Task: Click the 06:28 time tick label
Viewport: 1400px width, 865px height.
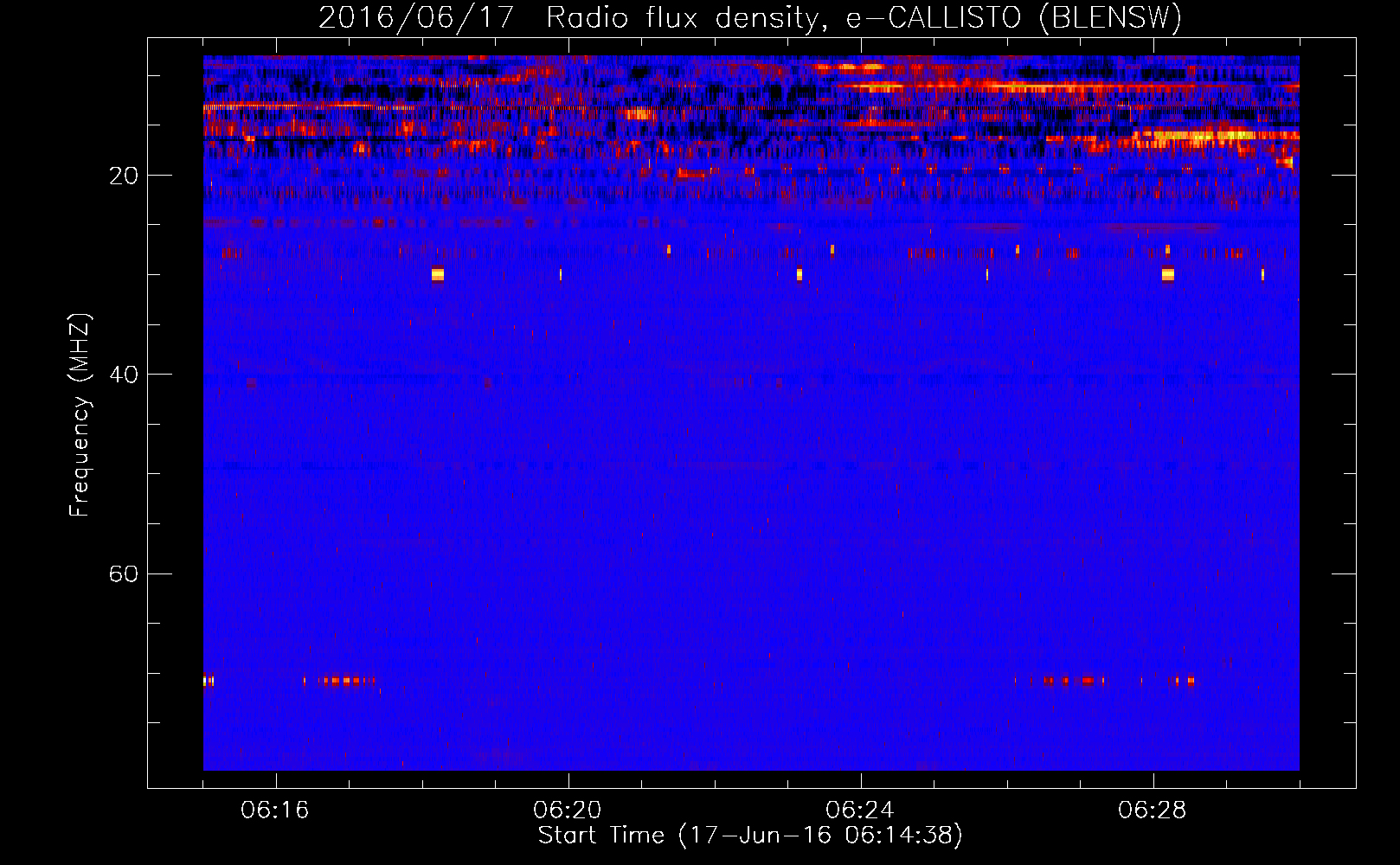Action: 1152,811
